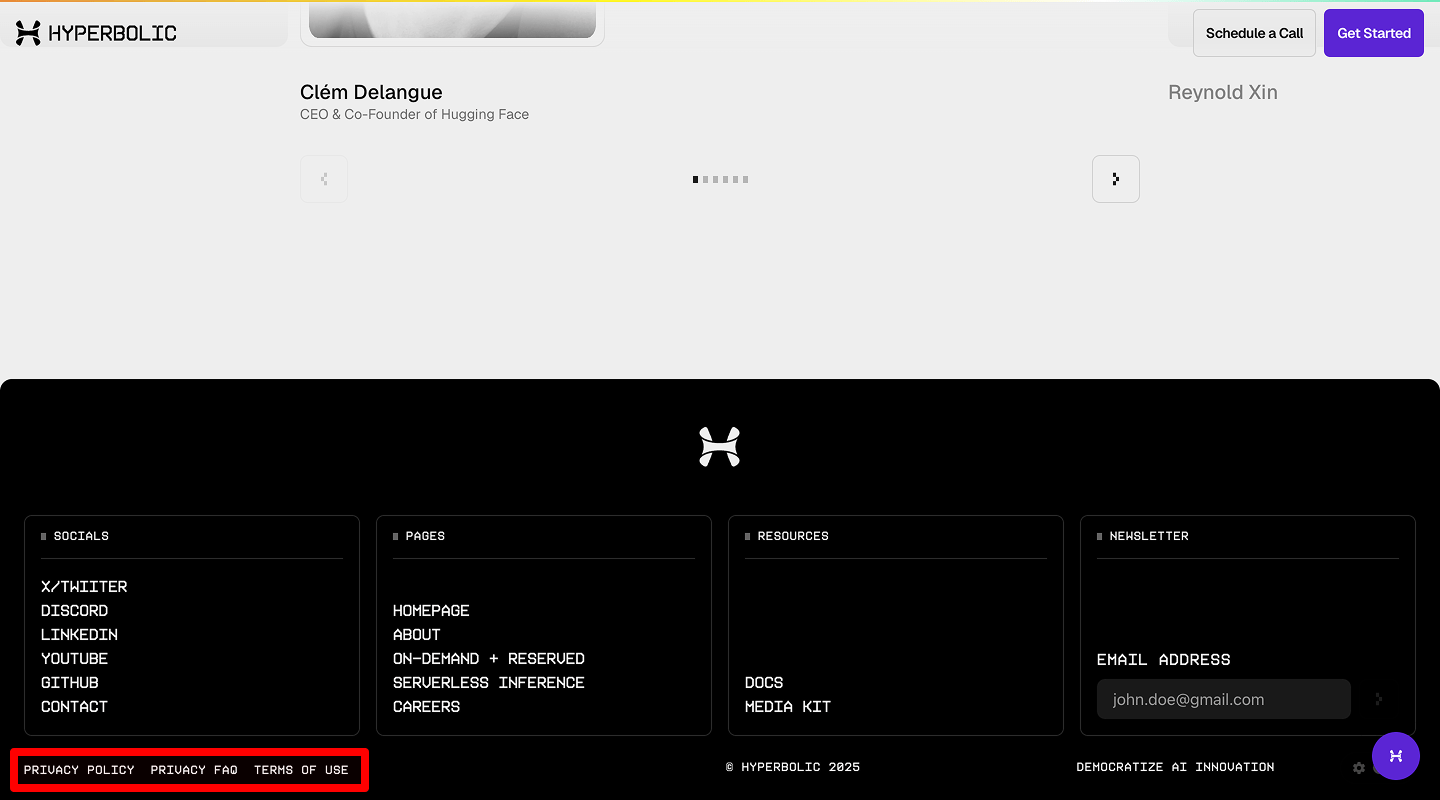Click the Hyperbolic logo above the footer columns

(x=720, y=446)
